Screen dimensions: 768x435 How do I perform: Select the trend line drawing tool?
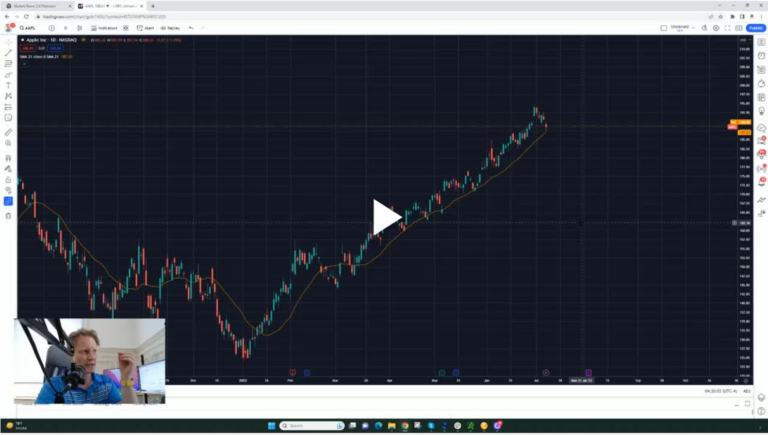click(8, 52)
